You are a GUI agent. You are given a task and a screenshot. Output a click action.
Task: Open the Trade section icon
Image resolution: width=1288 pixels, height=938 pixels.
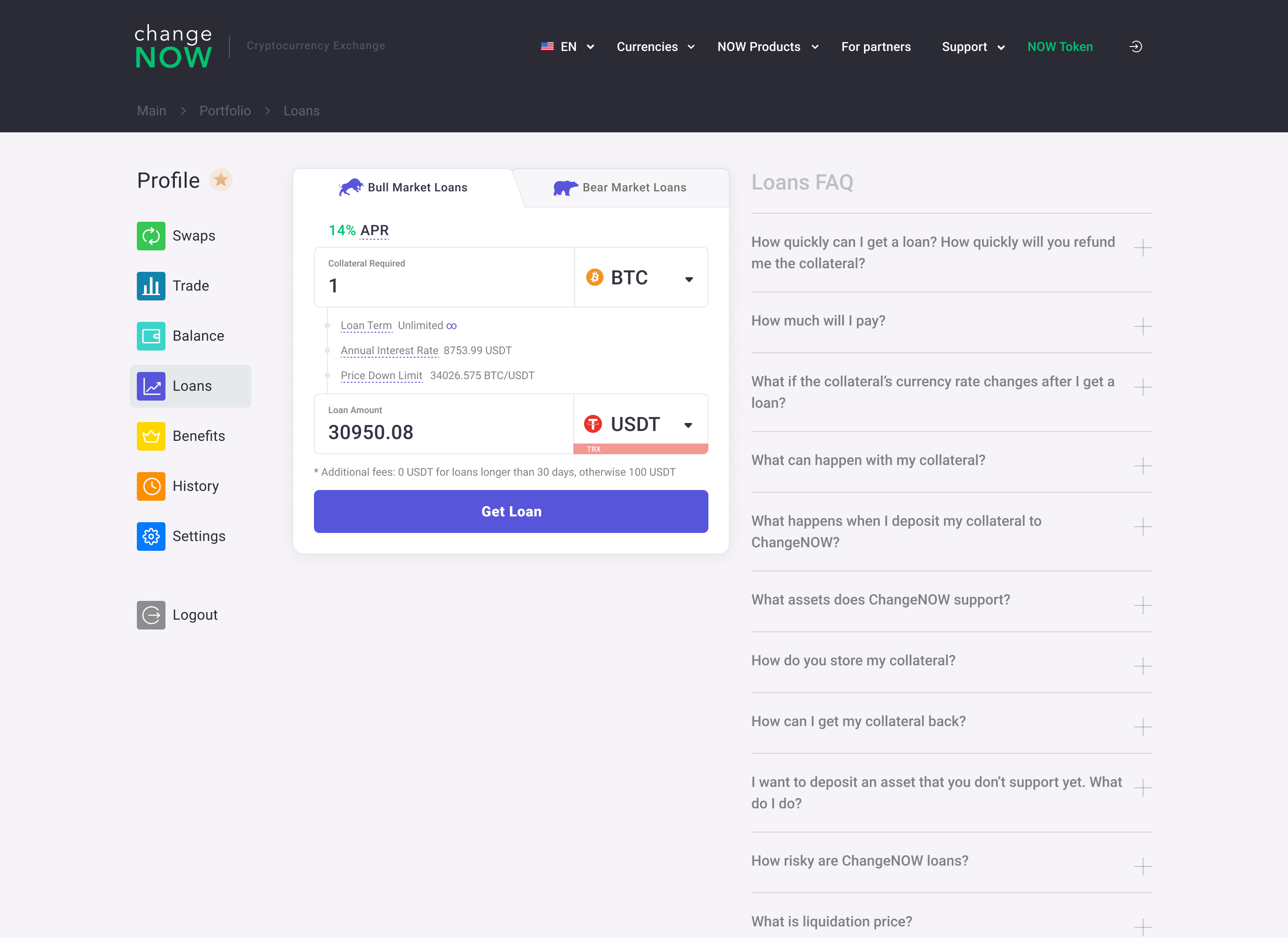tap(151, 286)
